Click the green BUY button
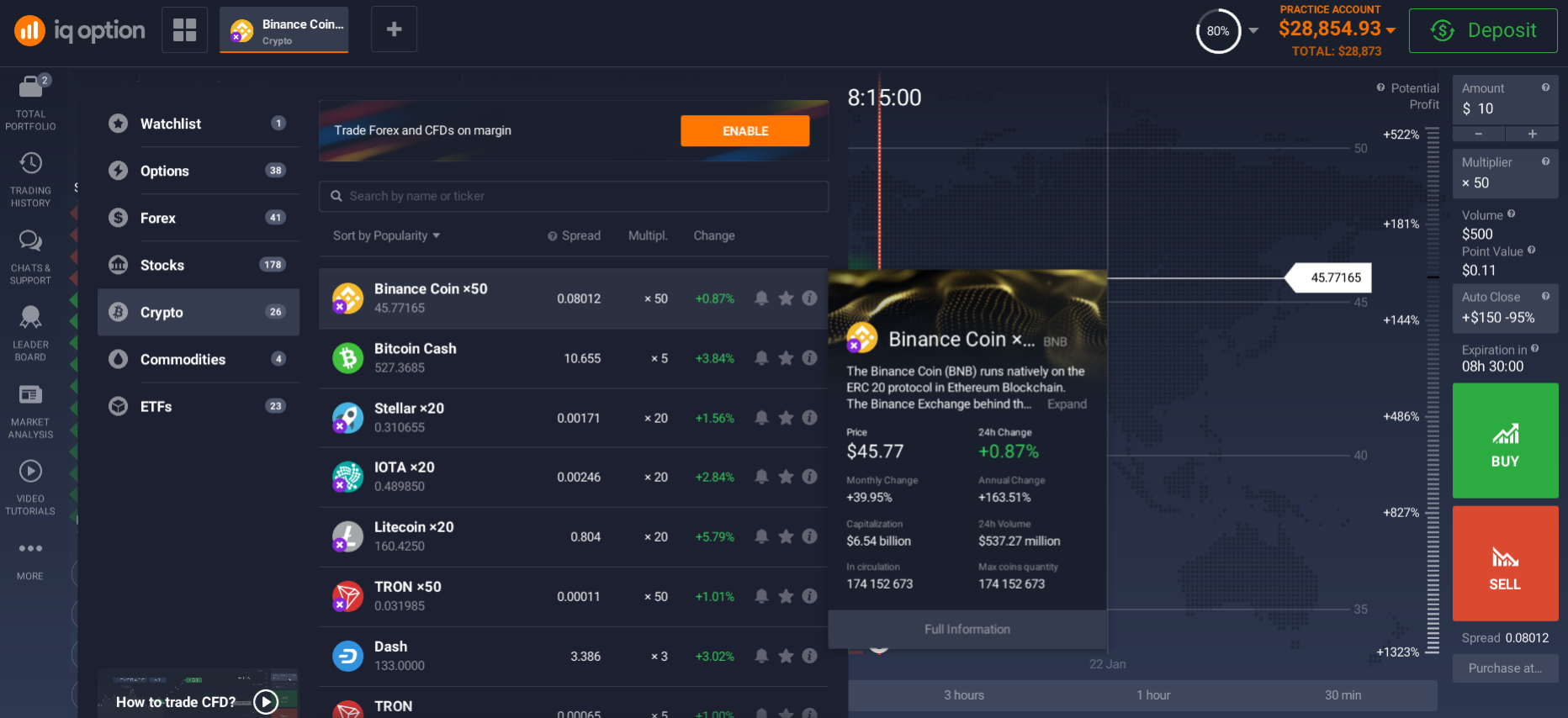 coord(1505,441)
